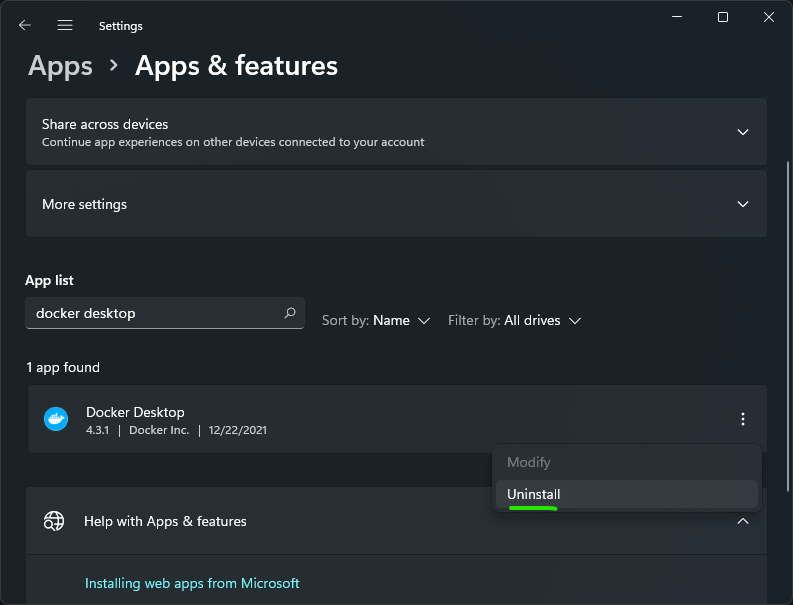Open the Sort by Name dropdown
Viewport: 793px width, 605px height.
pos(376,321)
